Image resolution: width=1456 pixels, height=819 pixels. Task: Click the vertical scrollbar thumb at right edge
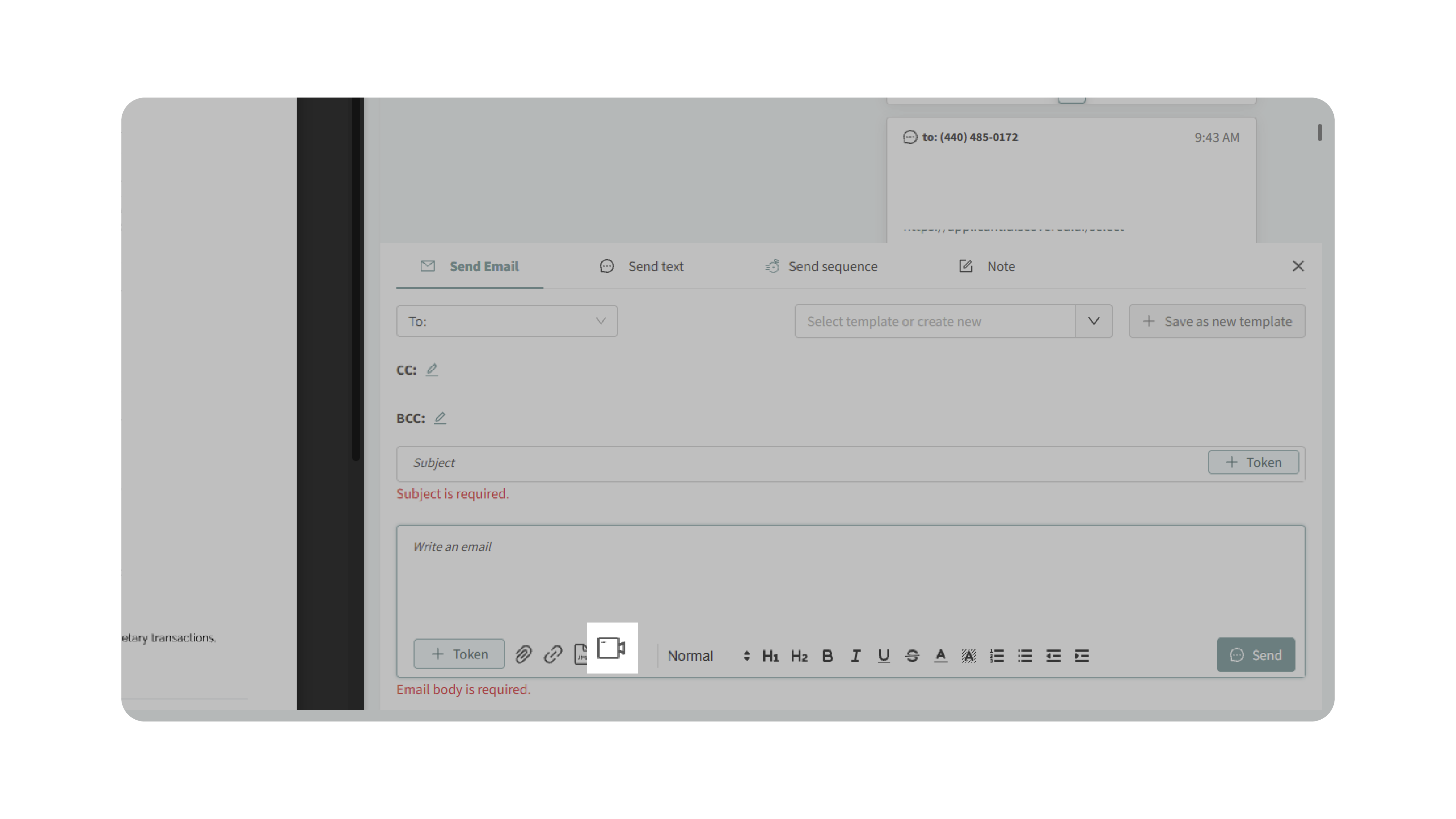[1319, 132]
